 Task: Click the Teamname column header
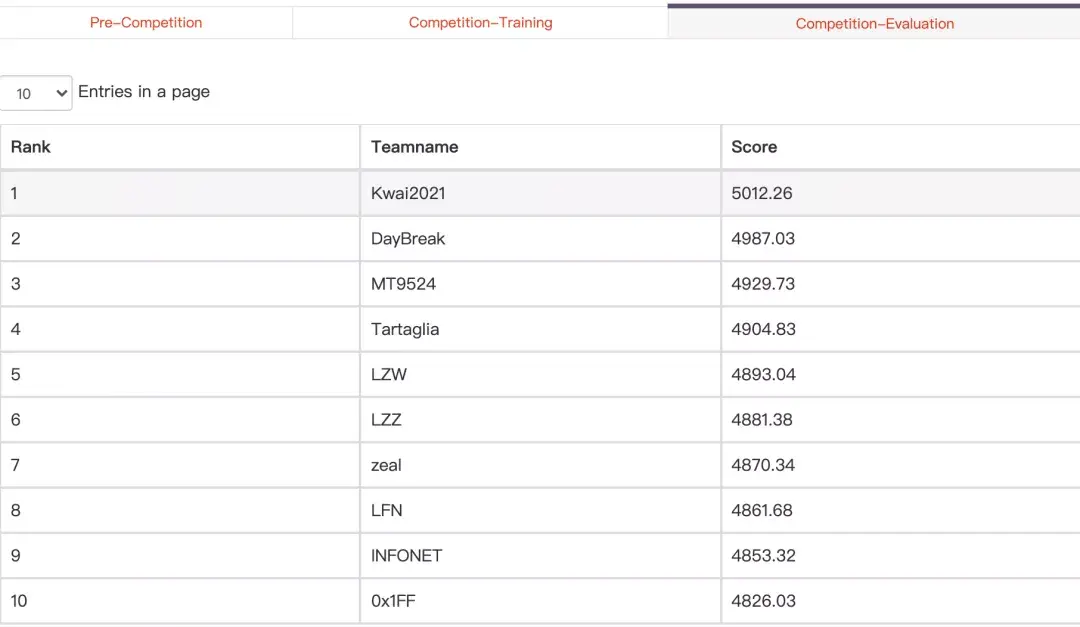[x=414, y=147]
